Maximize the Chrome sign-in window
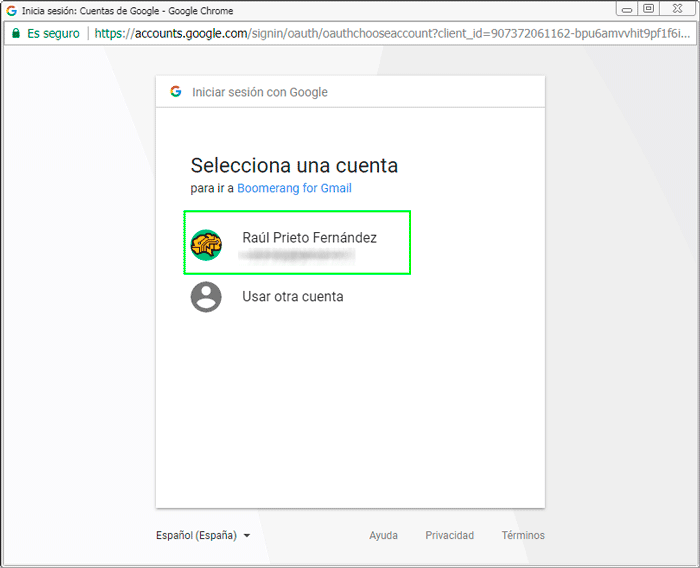Screen dimensions: 700x568 pyautogui.click(x=649, y=9)
